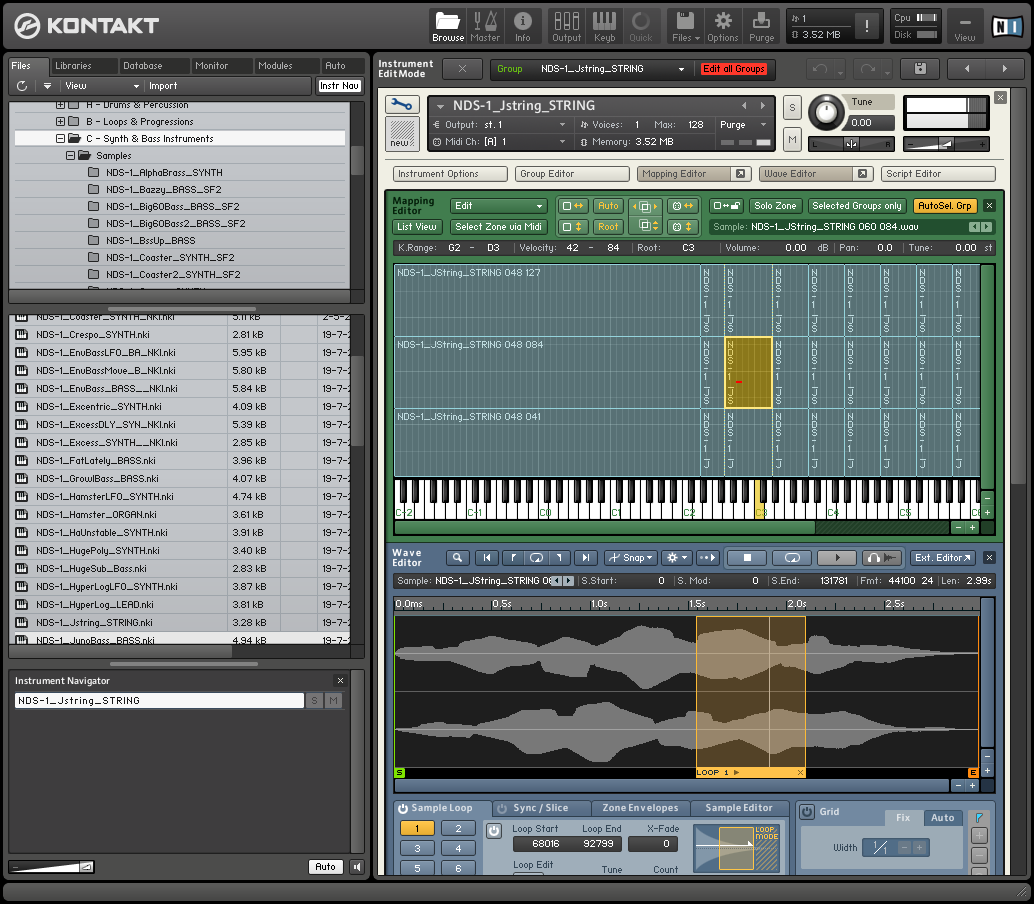
Task: Click the save instrument disk icon
Action: pos(921,69)
